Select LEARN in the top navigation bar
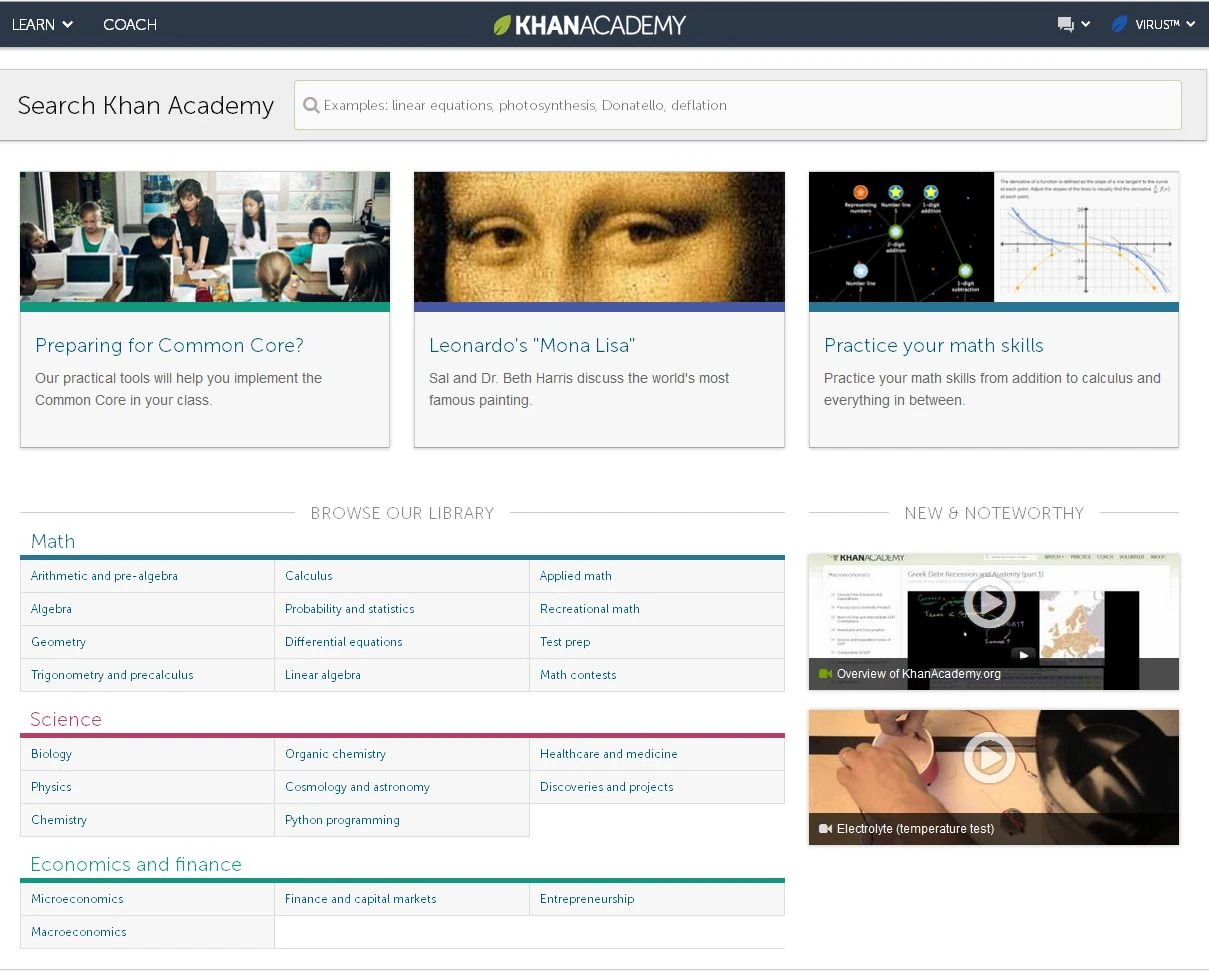 click(33, 25)
